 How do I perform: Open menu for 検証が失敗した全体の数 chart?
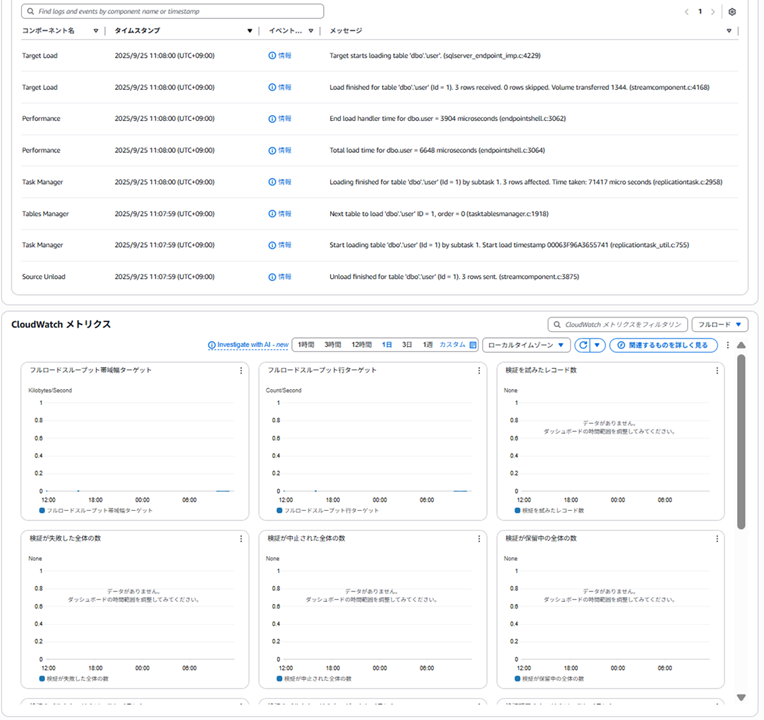pos(241,539)
